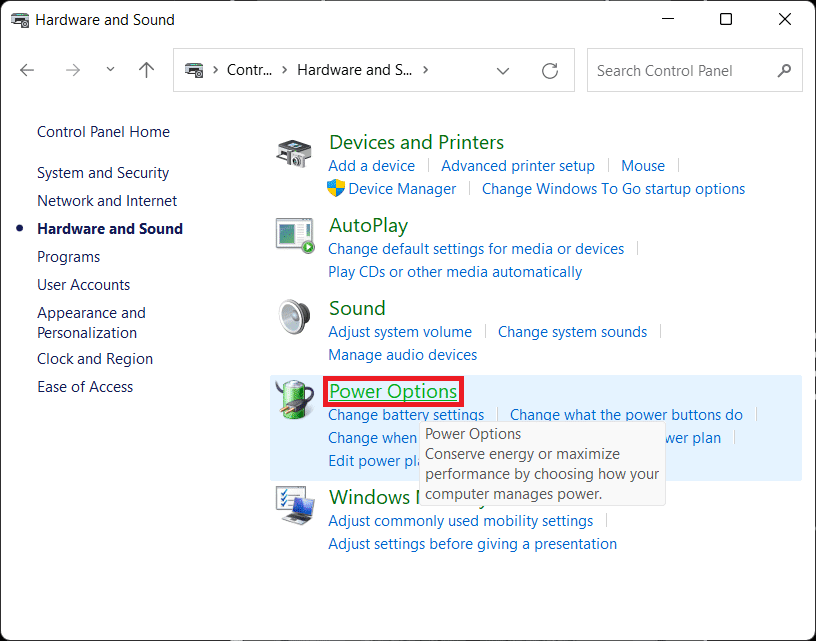Click Edit power plan link
The width and height of the screenshot is (816, 641).
[x=374, y=461]
